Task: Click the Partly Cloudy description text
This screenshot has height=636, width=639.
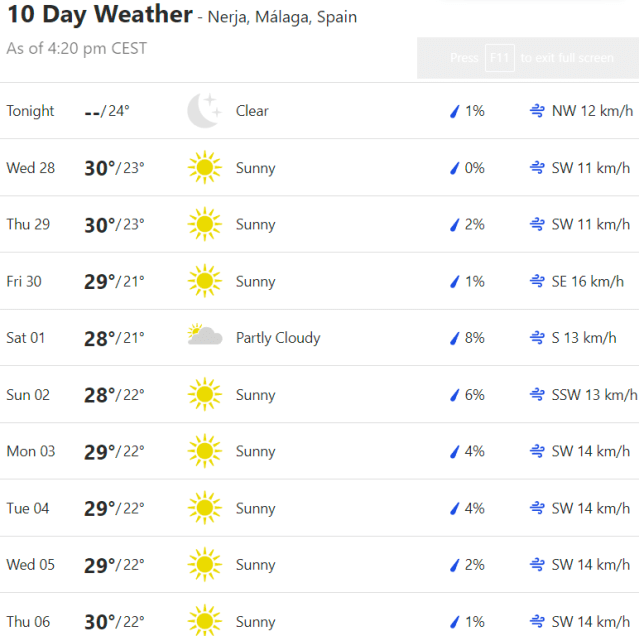Action: [278, 338]
